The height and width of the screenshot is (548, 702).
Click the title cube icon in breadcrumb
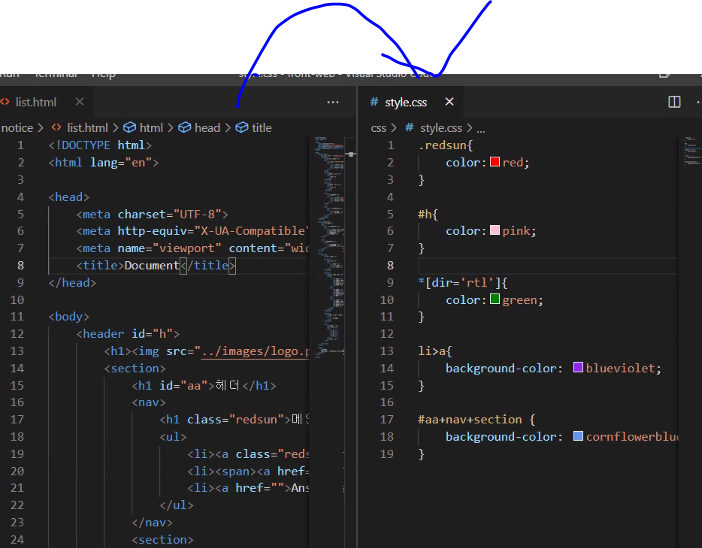coord(242,128)
